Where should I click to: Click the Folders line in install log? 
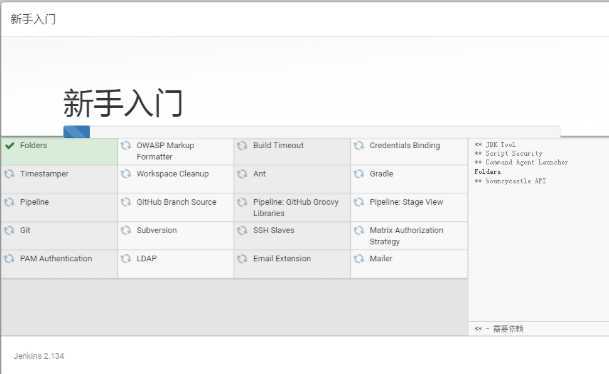[487, 172]
